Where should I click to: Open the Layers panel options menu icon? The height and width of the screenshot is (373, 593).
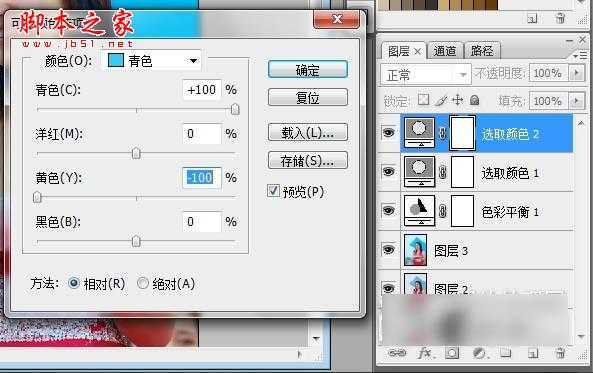click(x=581, y=56)
